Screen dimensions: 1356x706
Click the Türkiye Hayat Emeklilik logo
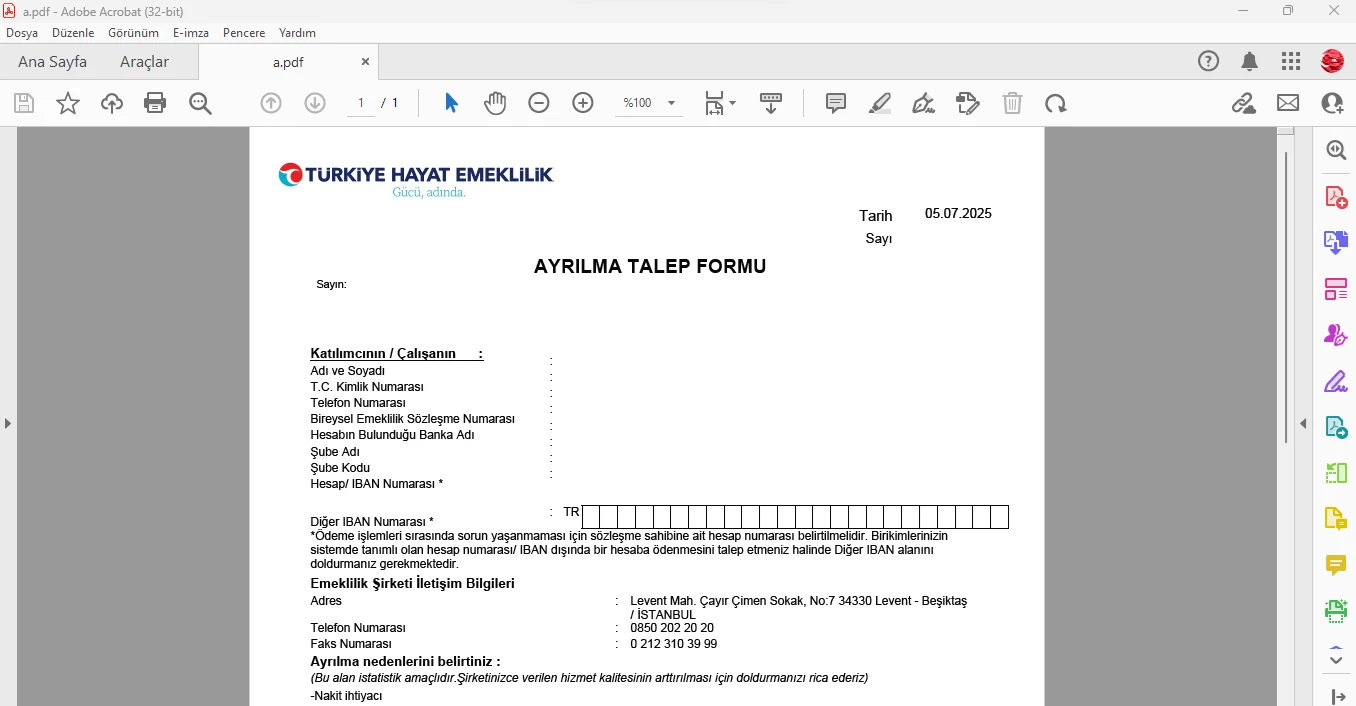416,178
